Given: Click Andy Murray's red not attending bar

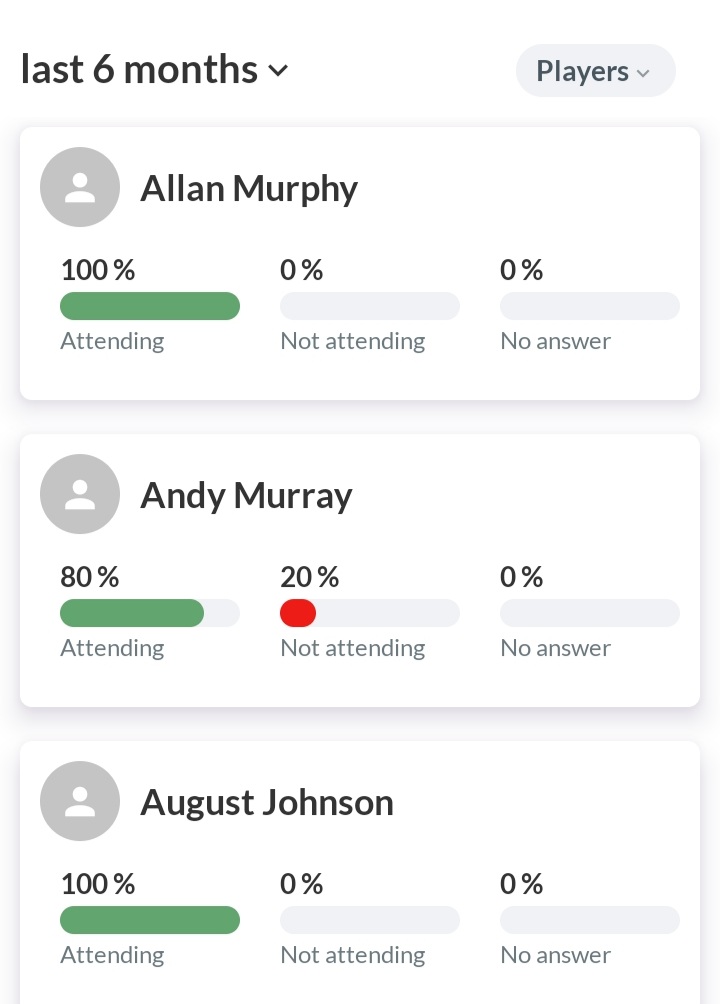Looking at the screenshot, I should [x=298, y=613].
